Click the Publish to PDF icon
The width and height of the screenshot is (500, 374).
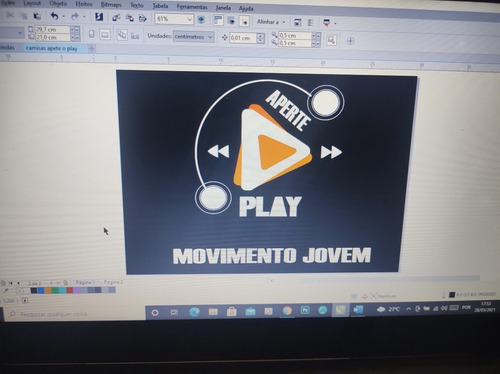(x=143, y=18)
